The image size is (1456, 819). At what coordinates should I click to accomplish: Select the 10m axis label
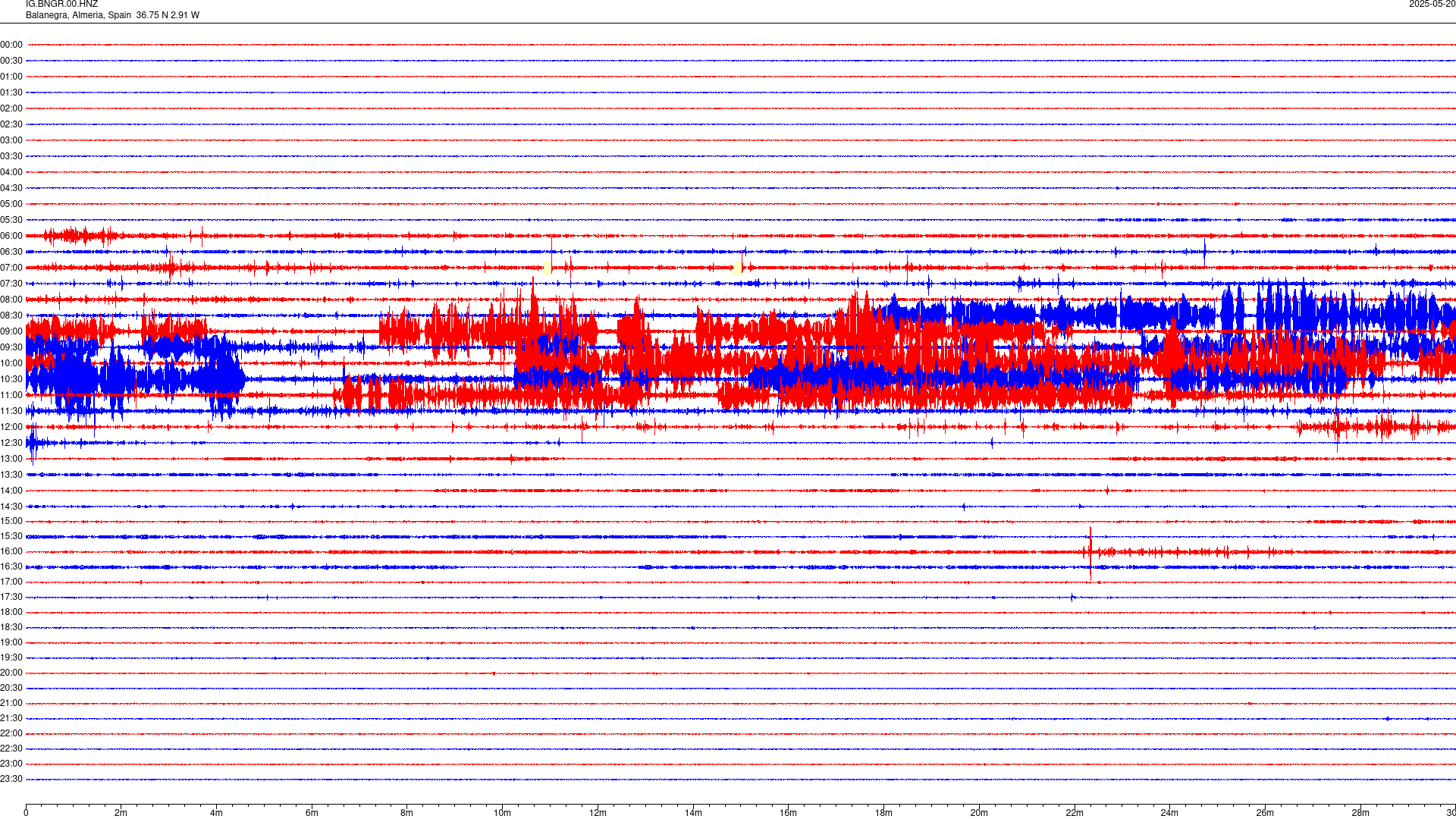[502, 813]
